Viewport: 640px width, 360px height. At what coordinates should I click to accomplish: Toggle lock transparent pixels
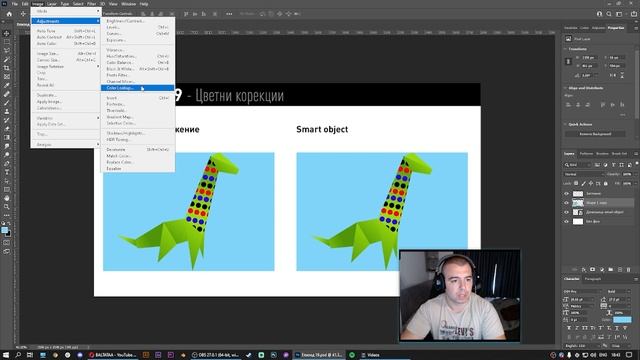[x=576, y=184]
